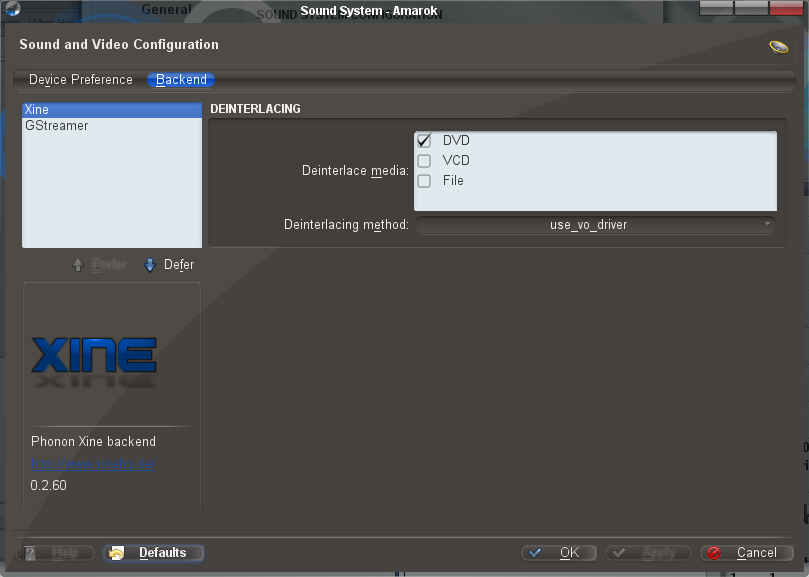Click the speaker icon in the dialog header

coord(779,47)
